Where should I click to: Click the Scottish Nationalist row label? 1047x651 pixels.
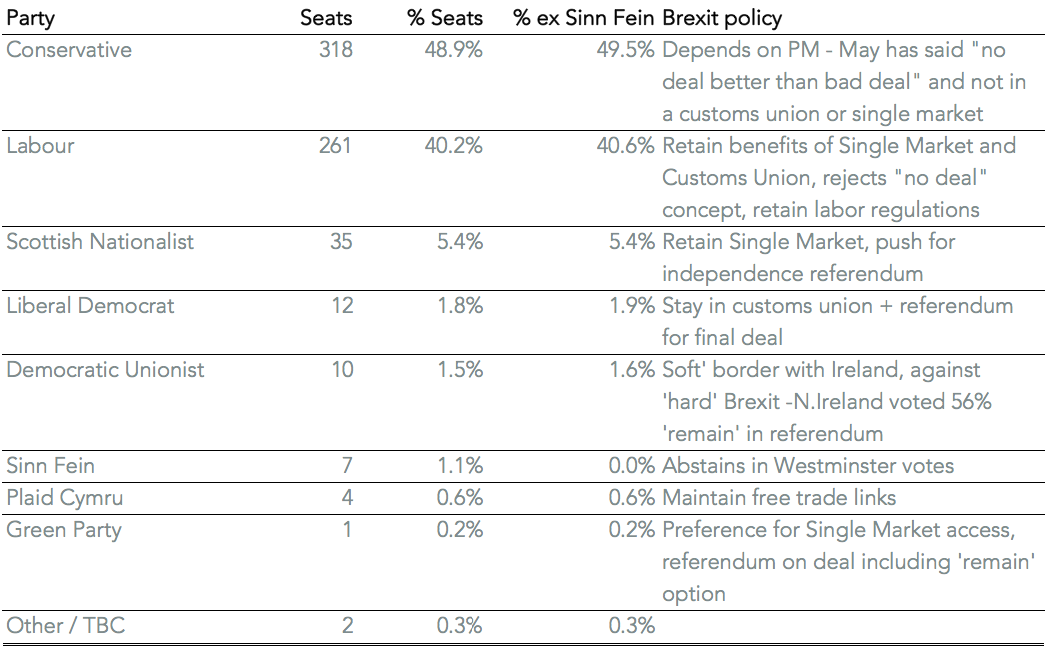(x=100, y=242)
